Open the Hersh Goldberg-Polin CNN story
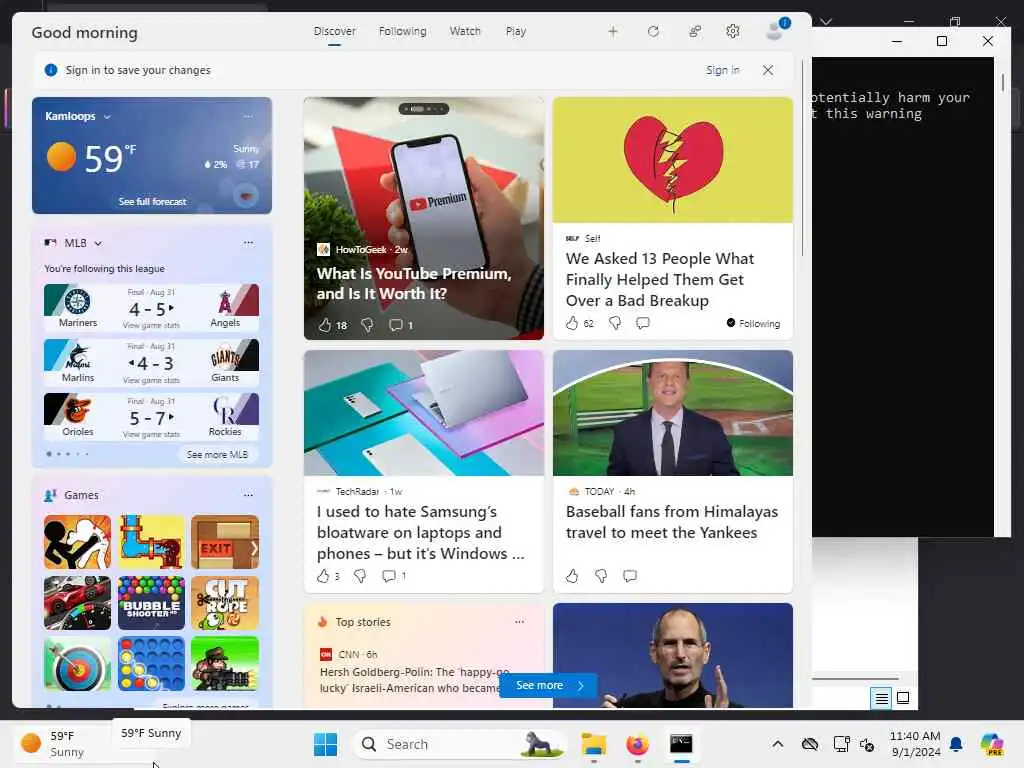This screenshot has height=768, width=1024. tap(415, 680)
